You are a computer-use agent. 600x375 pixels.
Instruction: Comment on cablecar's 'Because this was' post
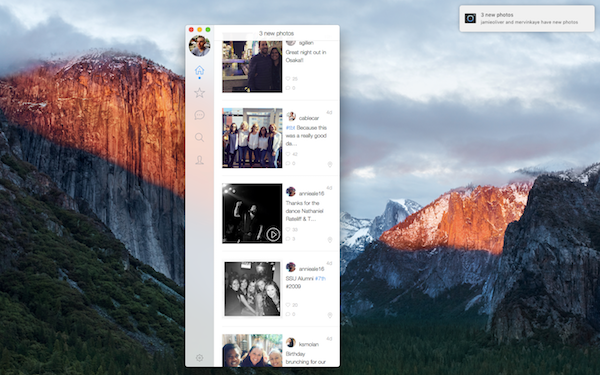click(288, 163)
